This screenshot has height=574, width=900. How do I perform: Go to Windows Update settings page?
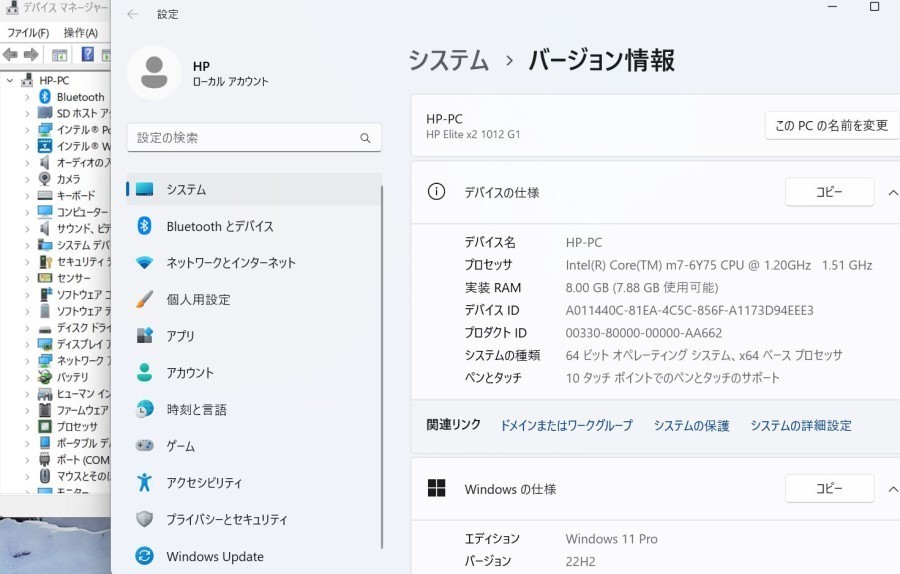click(x=254, y=556)
